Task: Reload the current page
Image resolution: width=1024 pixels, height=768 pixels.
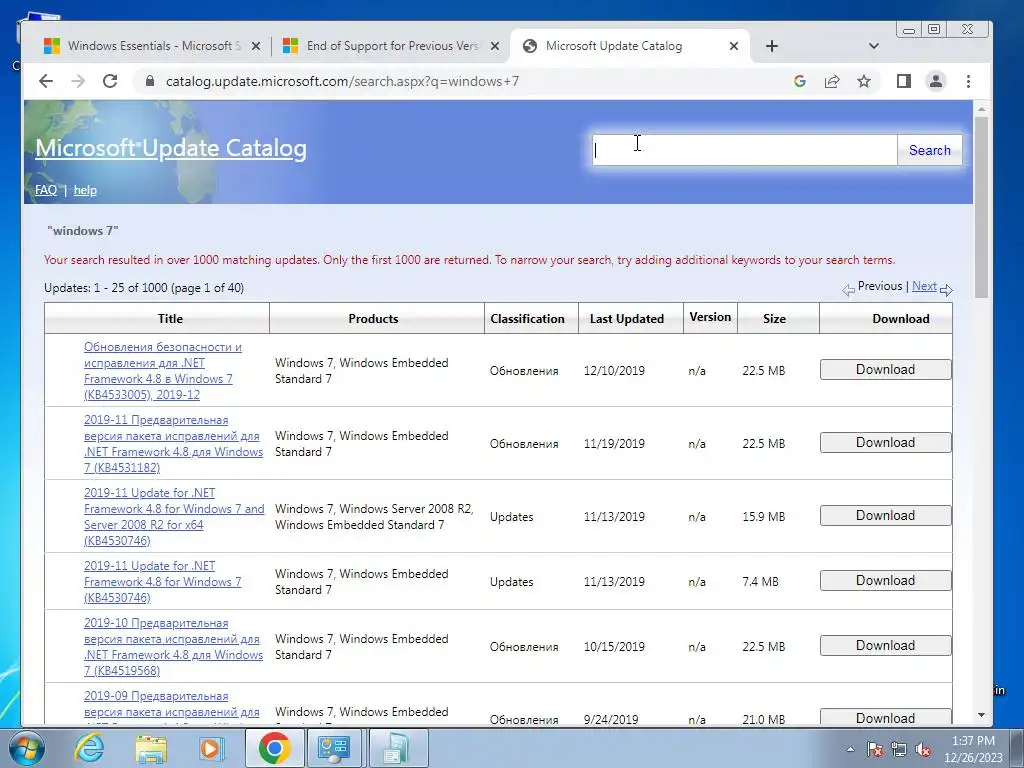Action: pos(110,81)
